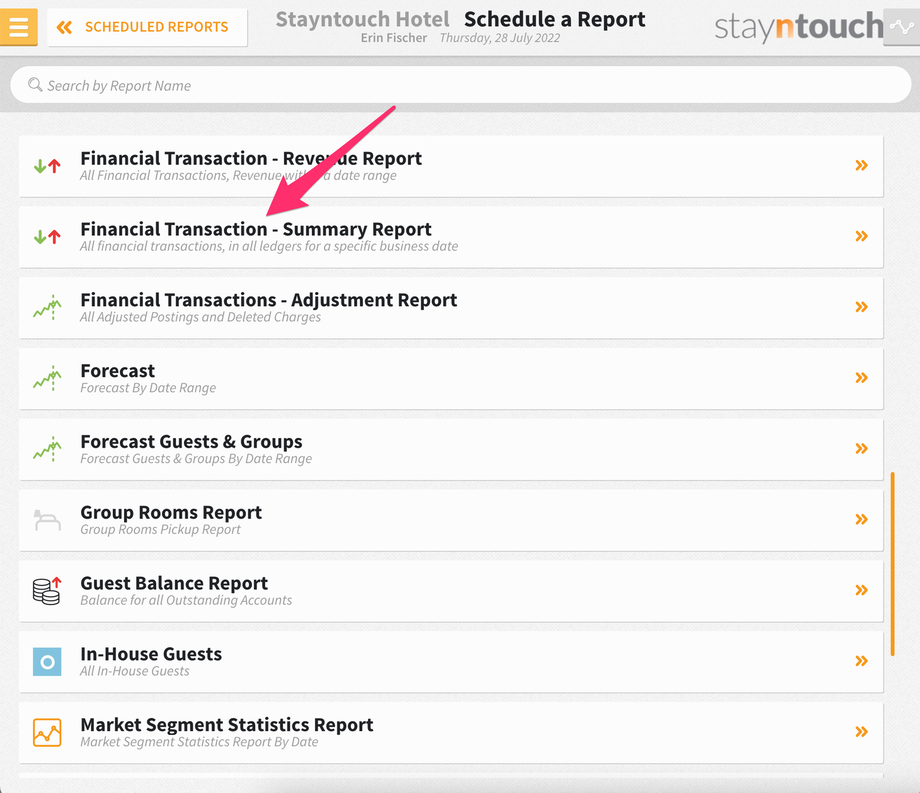Image resolution: width=920 pixels, height=793 pixels.
Task: Click the date Thursday, 28 July 2022
Action: (x=500, y=38)
